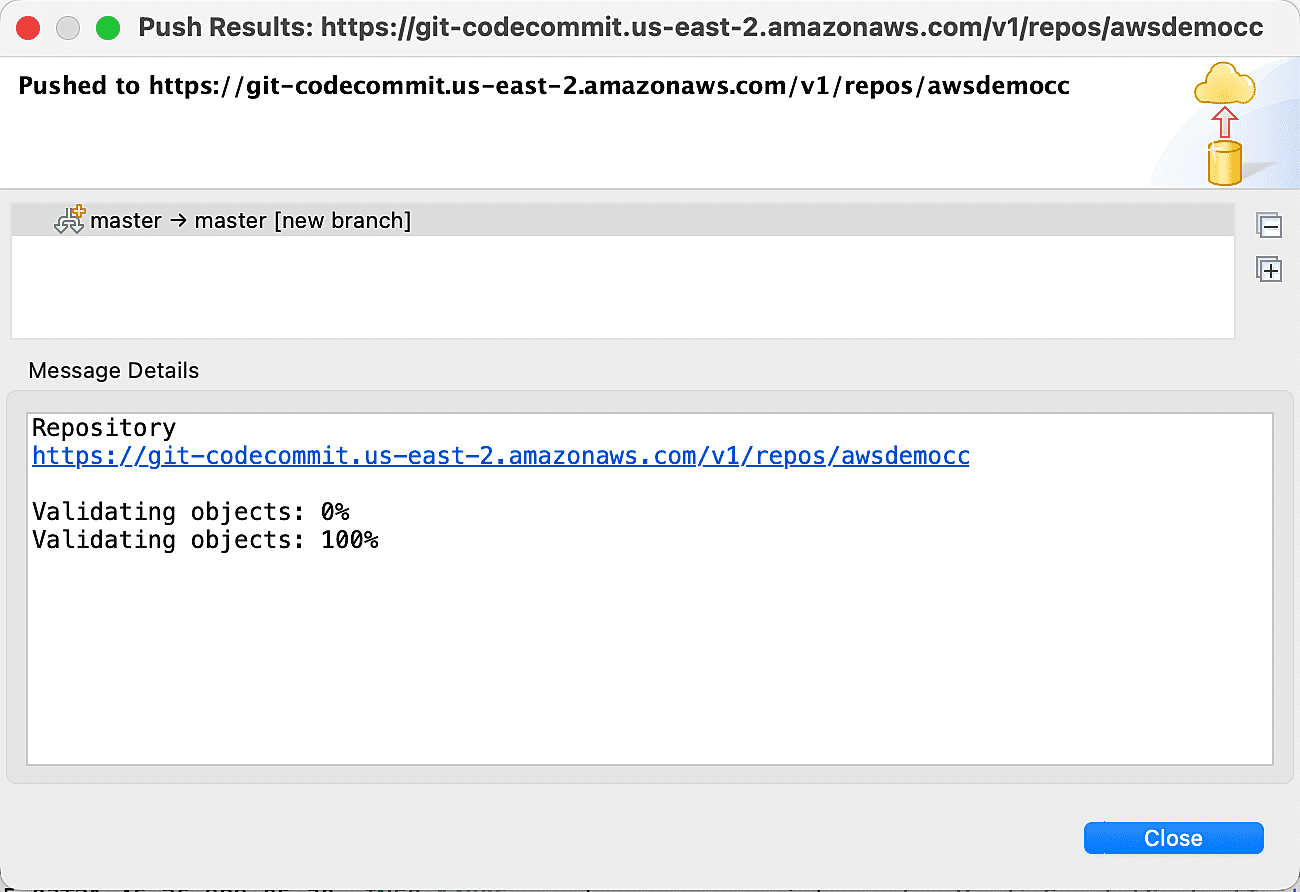
Task: Click the Push Results window title
Action: (x=701, y=28)
